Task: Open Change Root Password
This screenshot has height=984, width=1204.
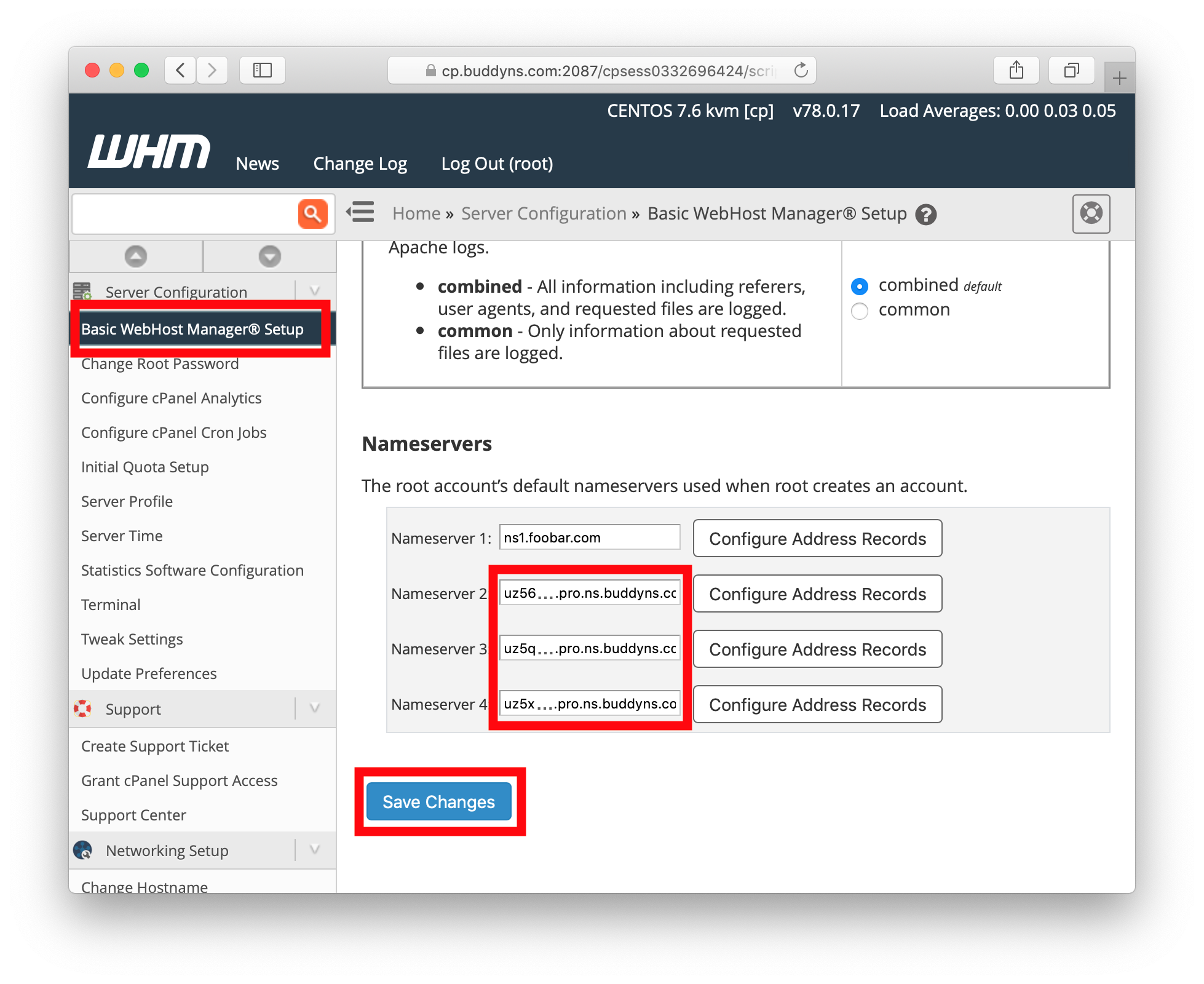Action: coord(160,363)
